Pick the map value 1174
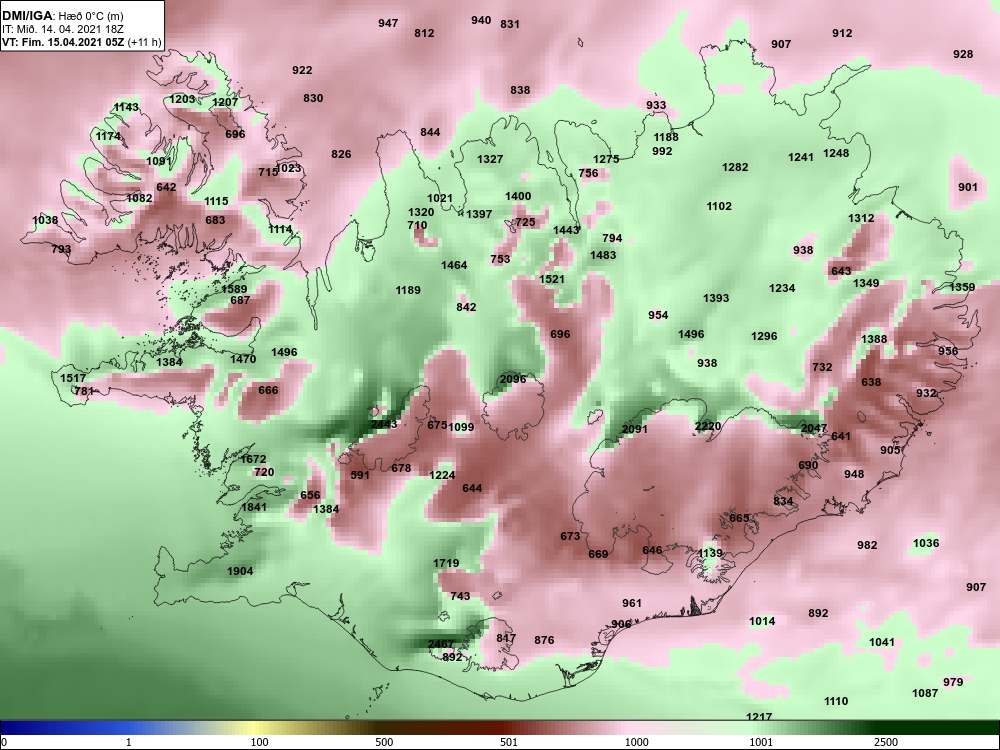This screenshot has width=1000, height=750. [x=108, y=136]
